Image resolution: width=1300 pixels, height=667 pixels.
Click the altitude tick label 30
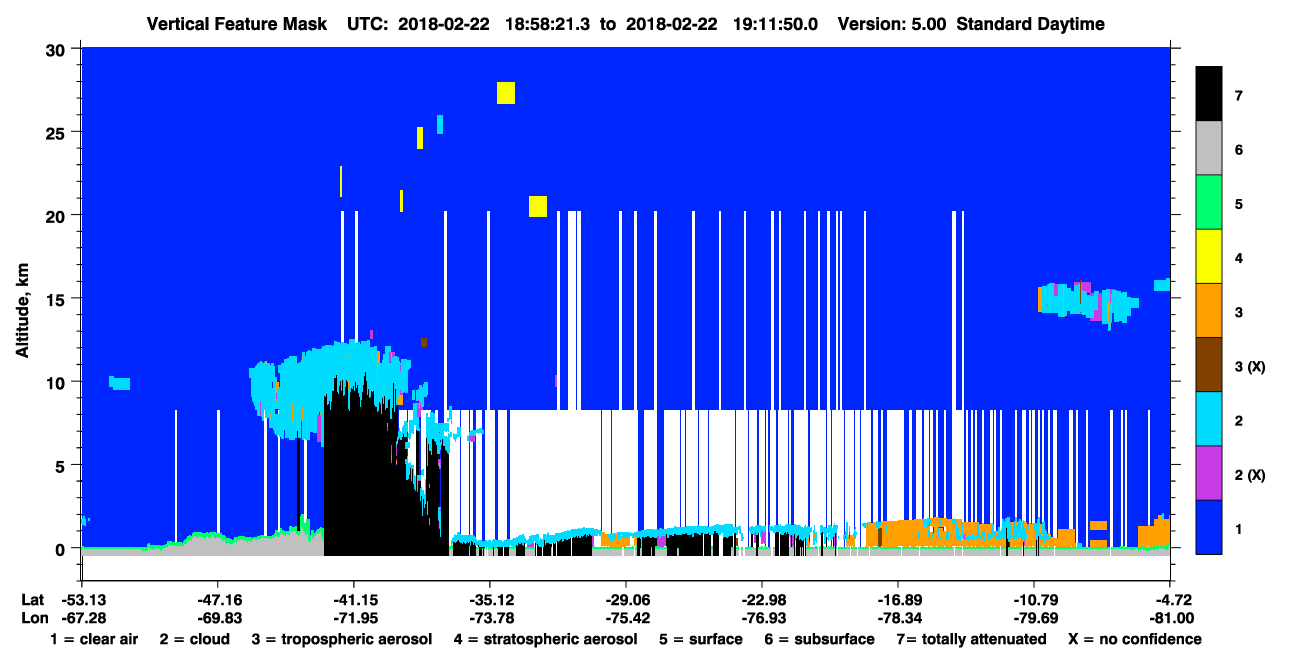pos(57,49)
